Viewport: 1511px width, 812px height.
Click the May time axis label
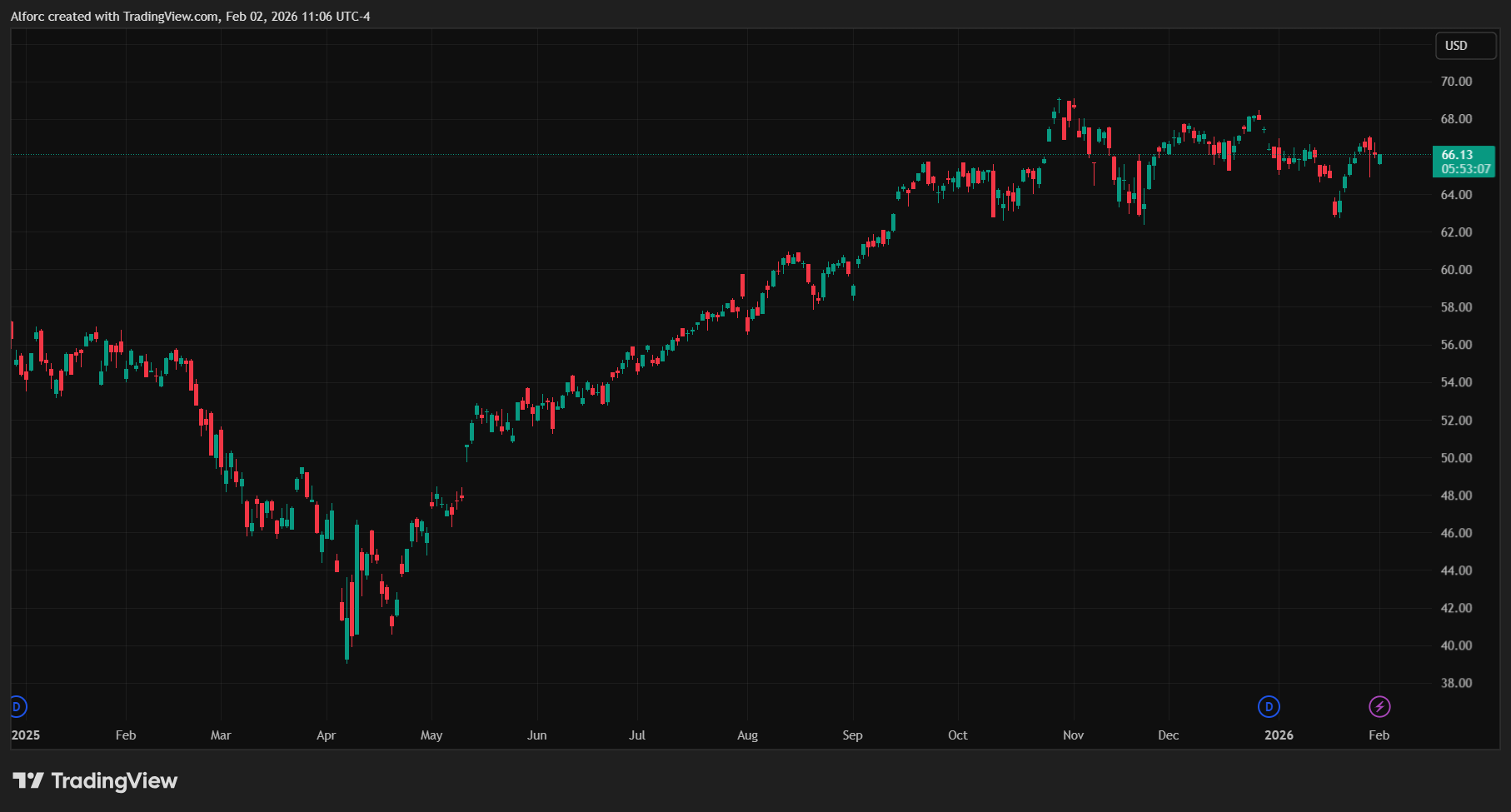point(431,735)
